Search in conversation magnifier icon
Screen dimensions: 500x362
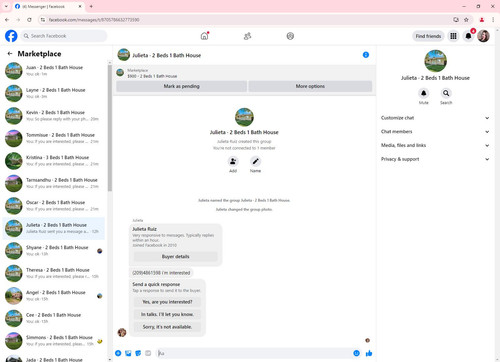(446, 93)
